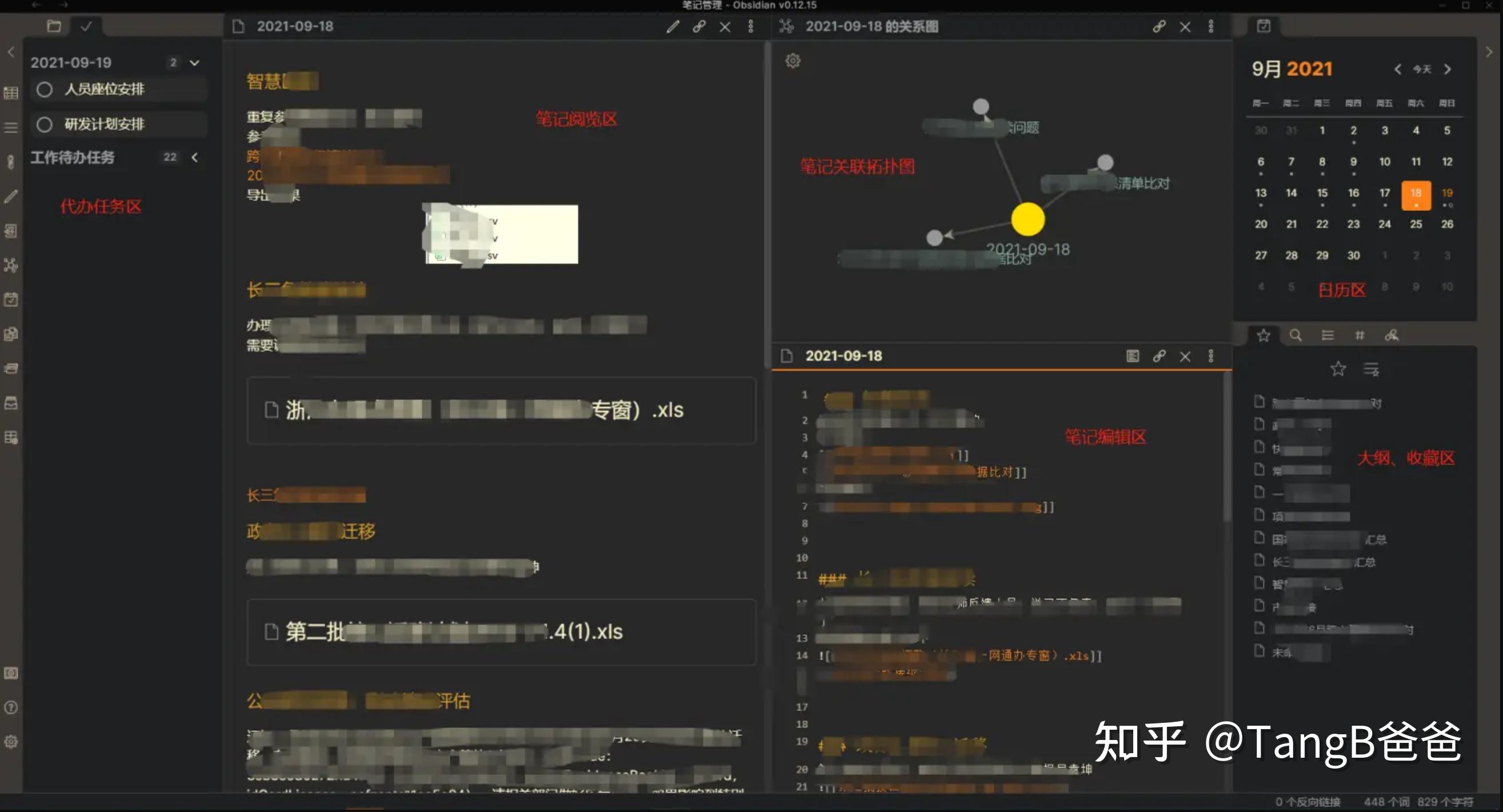1503x812 pixels.
Task: Go to the next month in the calendar
Action: coord(1447,69)
